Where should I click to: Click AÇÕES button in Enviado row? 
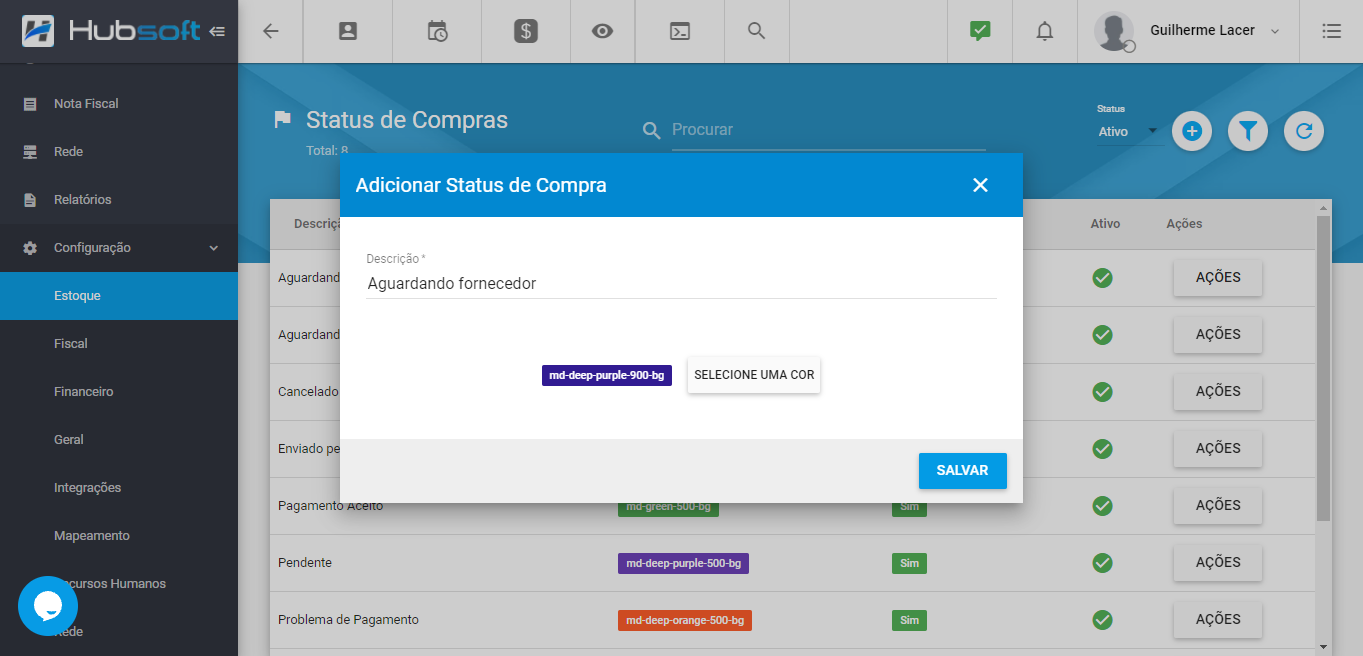click(1218, 449)
